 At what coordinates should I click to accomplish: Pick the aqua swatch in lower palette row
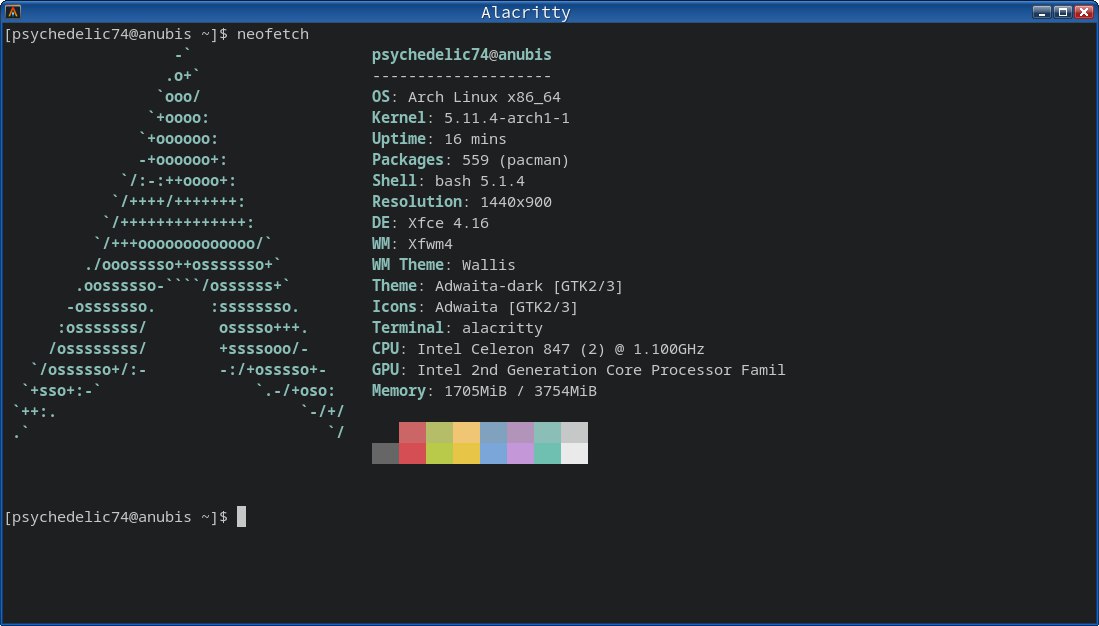pyautogui.click(x=547, y=454)
